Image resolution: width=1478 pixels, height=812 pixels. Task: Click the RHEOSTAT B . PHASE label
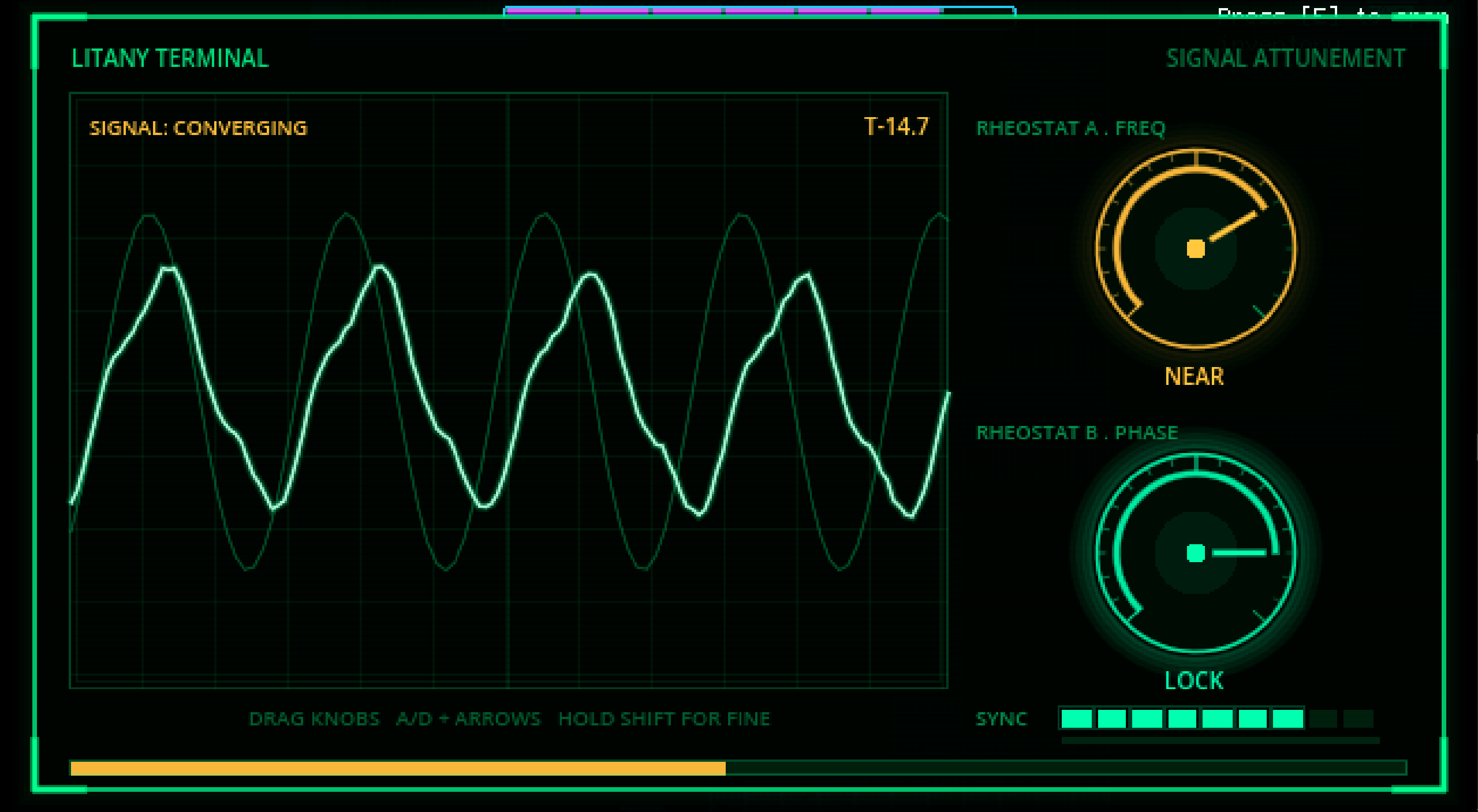pos(1077,433)
